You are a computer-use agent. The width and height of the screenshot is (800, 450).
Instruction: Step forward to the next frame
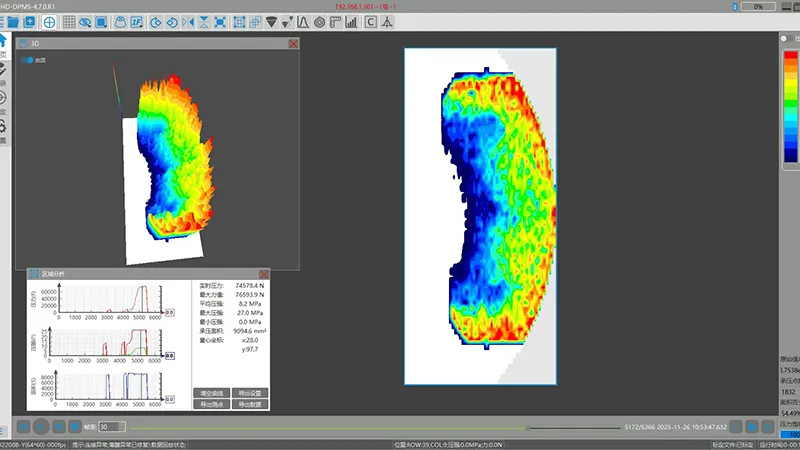[x=59, y=427]
